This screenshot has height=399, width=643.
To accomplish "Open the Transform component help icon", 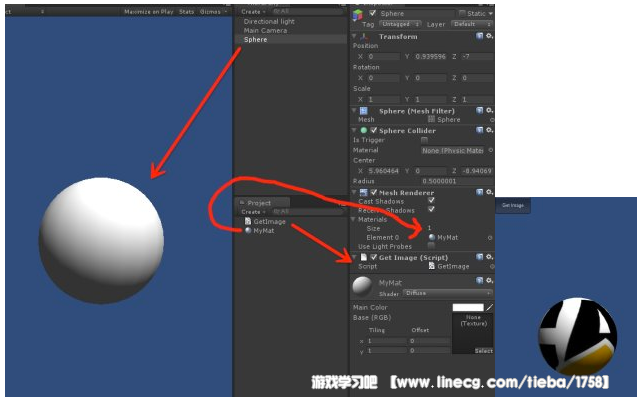I will [x=479, y=36].
